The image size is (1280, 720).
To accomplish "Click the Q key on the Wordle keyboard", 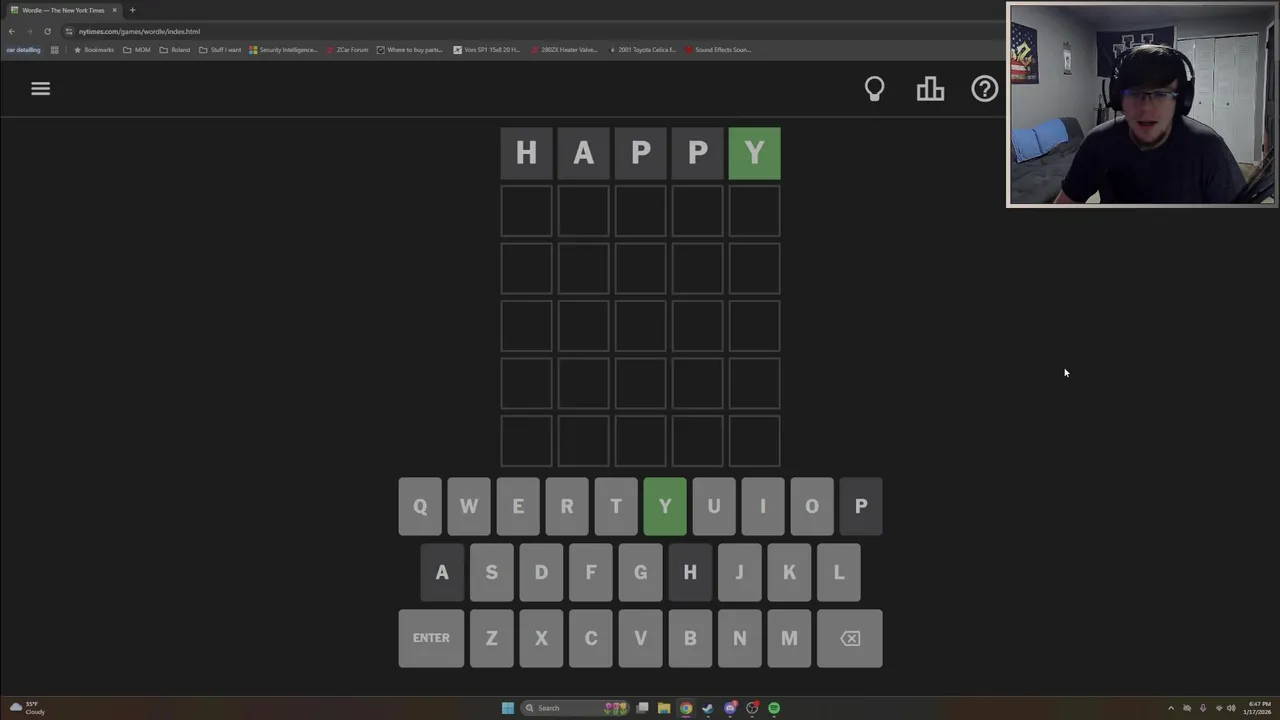I will click(x=420, y=506).
